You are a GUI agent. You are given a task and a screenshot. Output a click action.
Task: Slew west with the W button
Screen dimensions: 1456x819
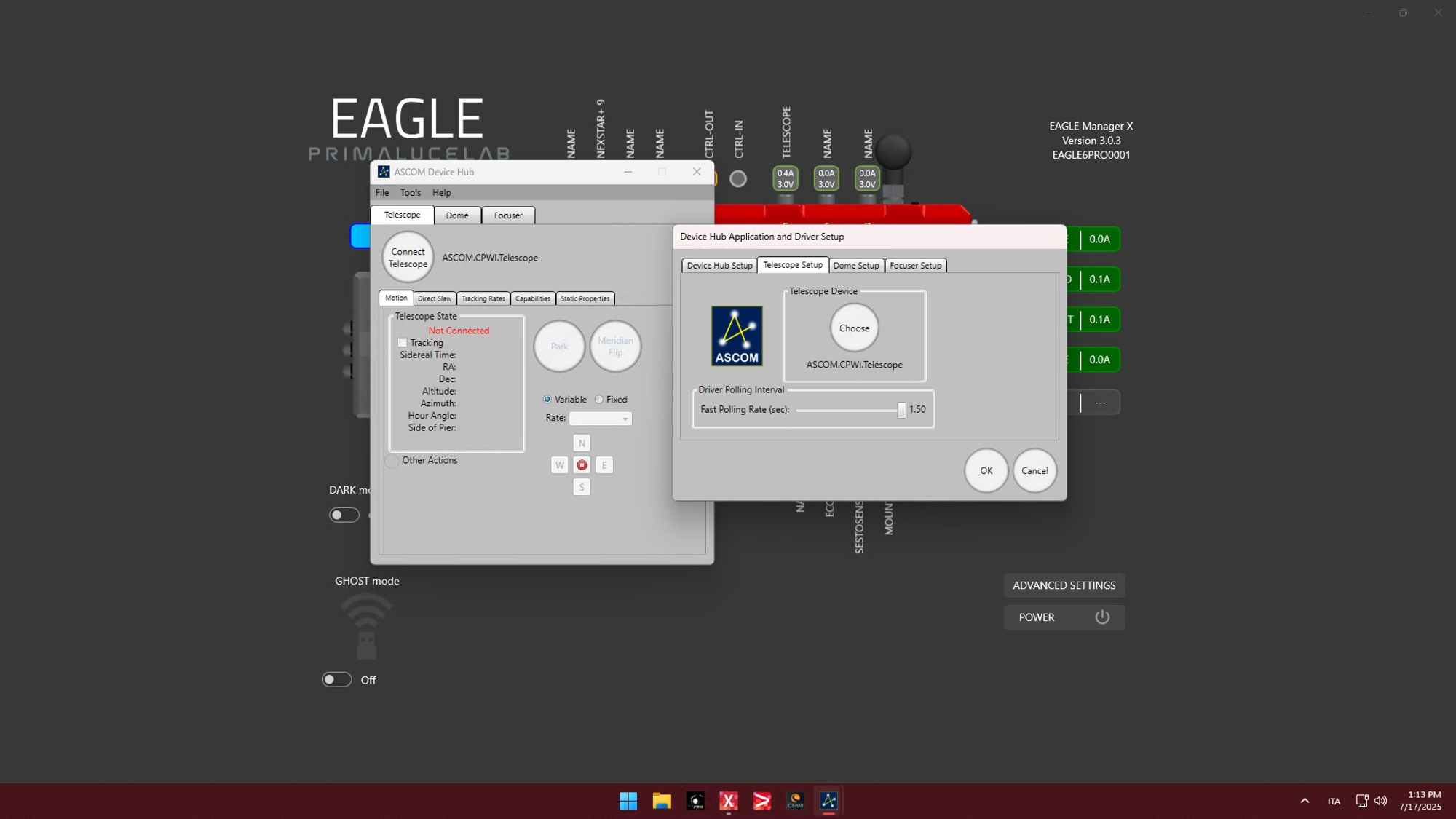pyautogui.click(x=559, y=465)
